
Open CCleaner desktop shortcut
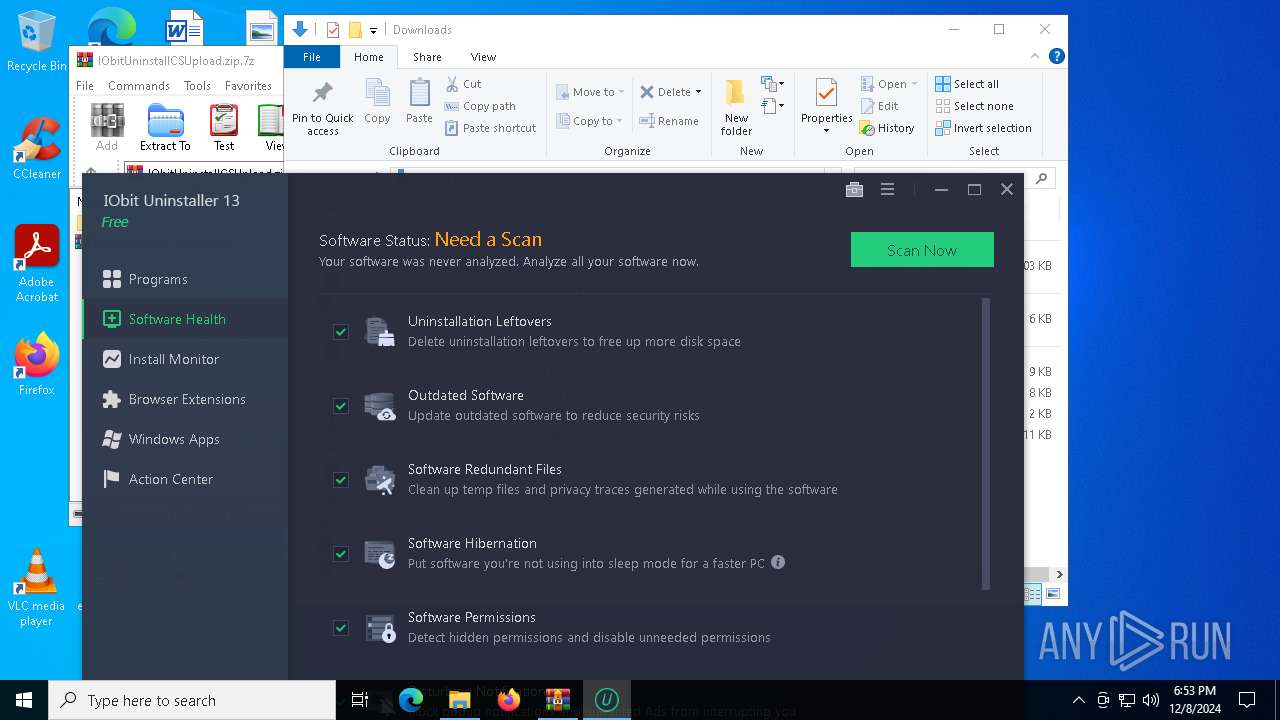pyautogui.click(x=37, y=148)
